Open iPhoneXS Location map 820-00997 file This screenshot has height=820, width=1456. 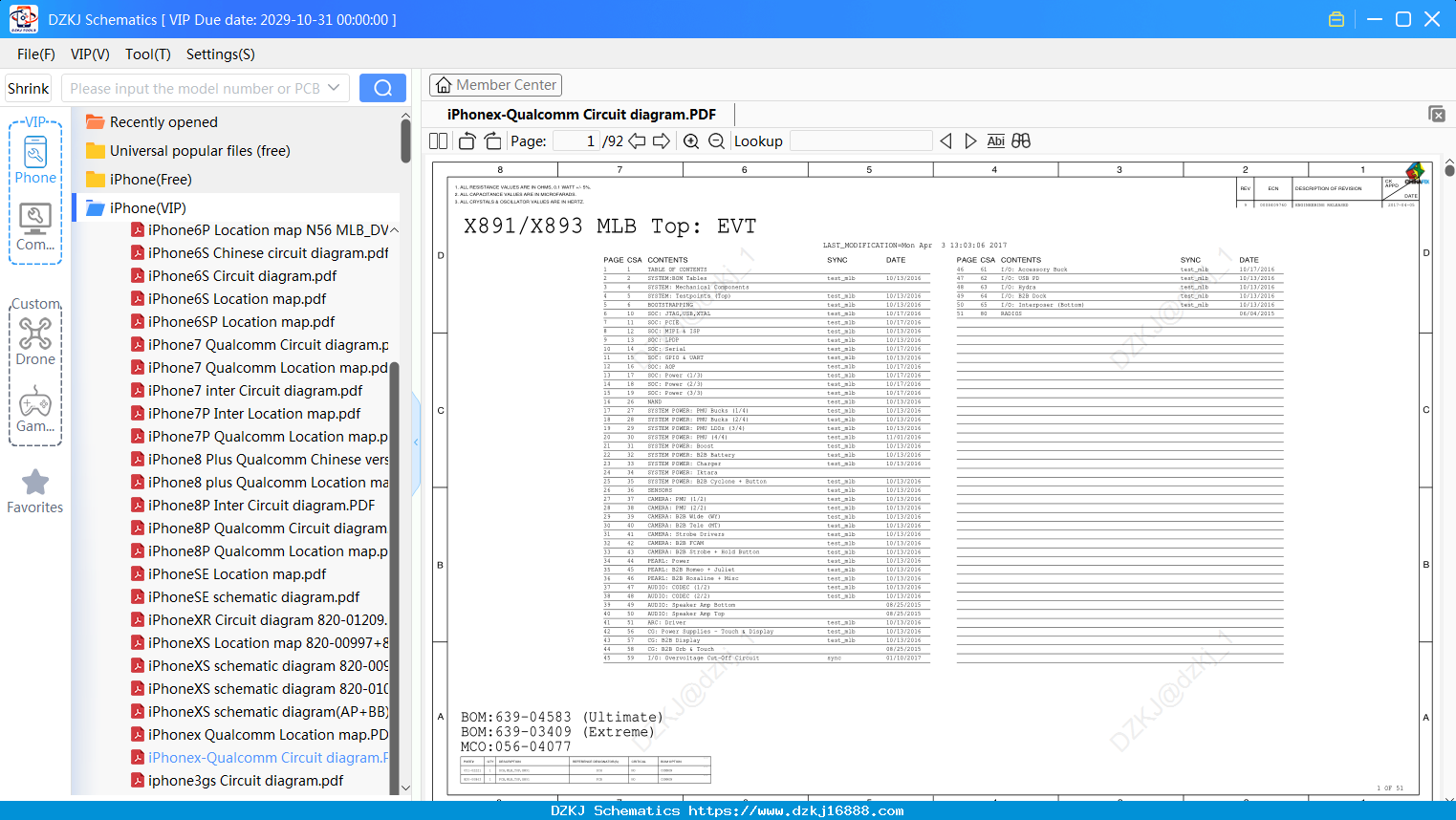(x=260, y=643)
